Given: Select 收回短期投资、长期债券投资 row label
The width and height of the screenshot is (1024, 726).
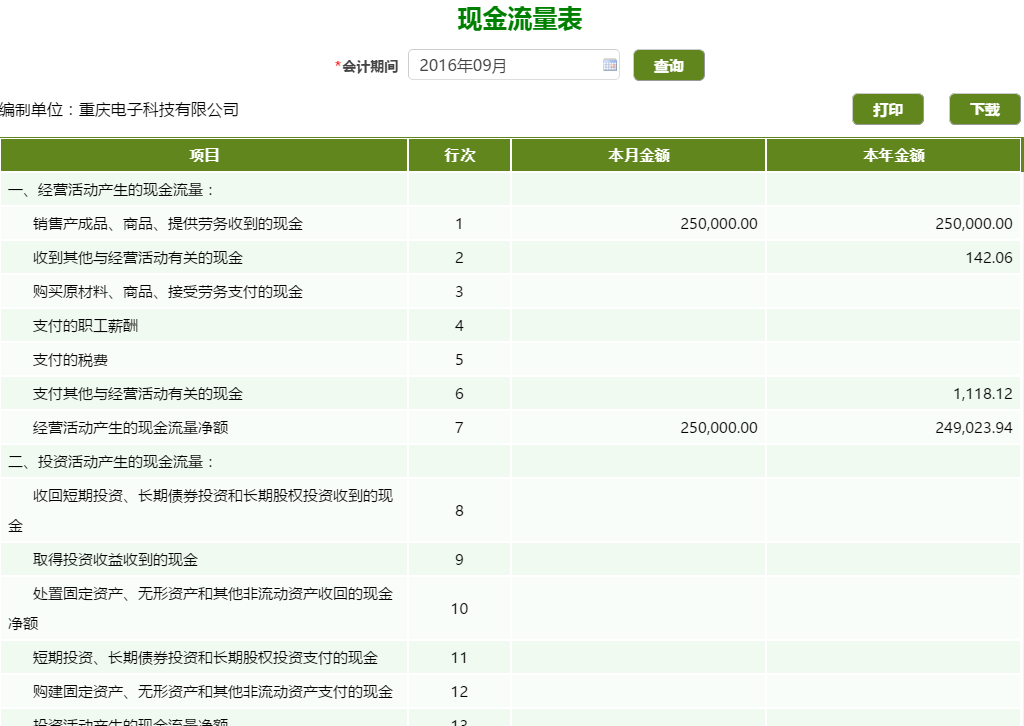Looking at the screenshot, I should tap(200, 511).
